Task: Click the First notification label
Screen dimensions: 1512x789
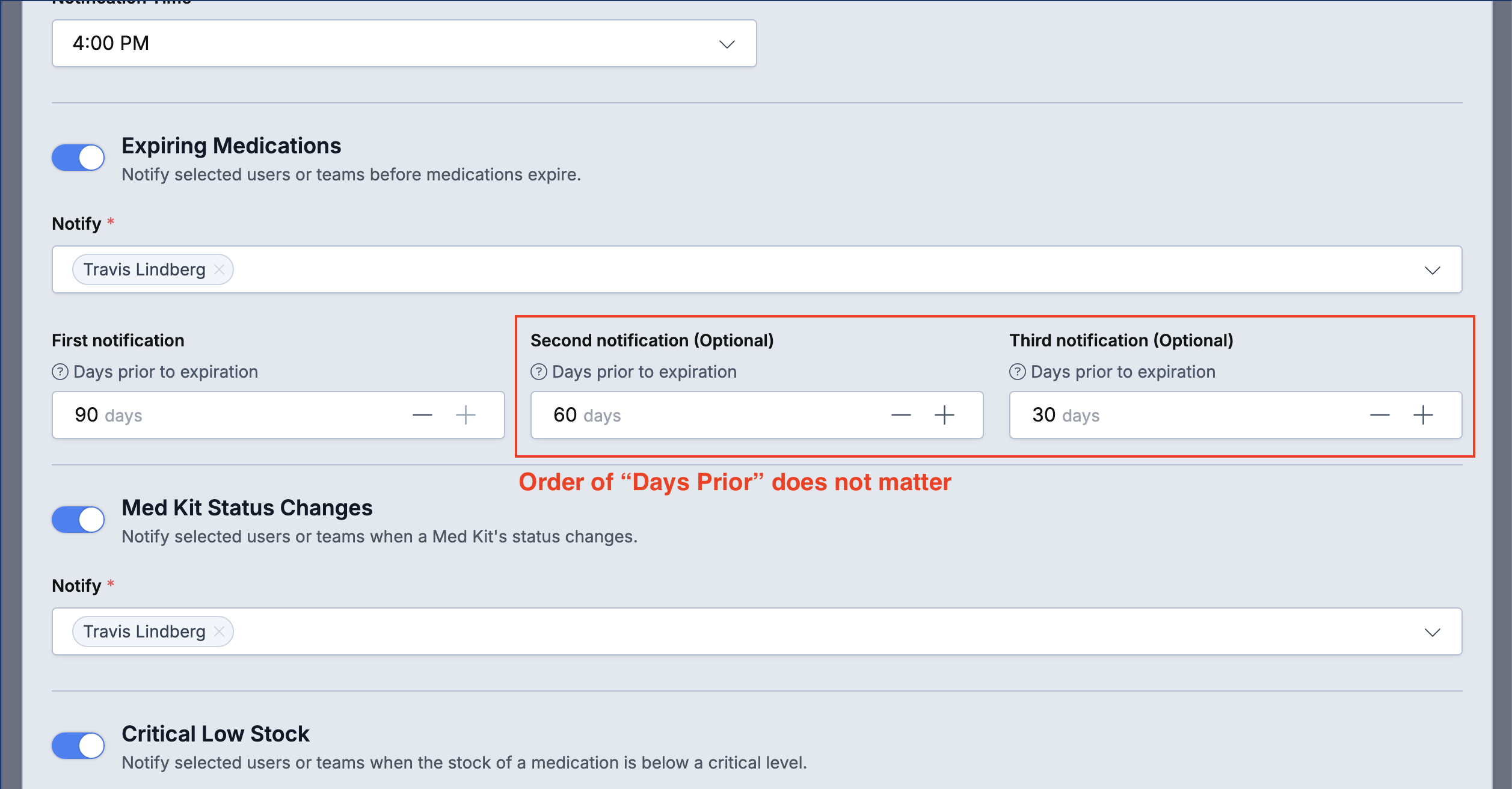Action: click(x=118, y=340)
